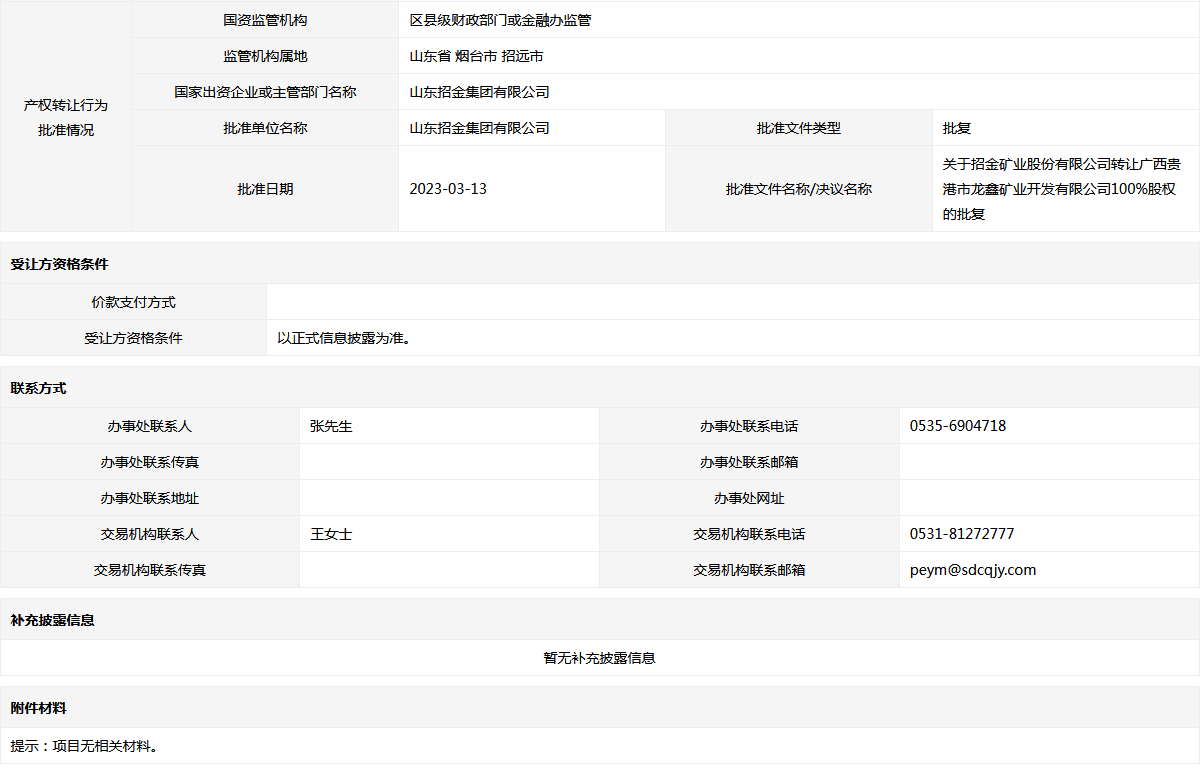Click the 办事处联系电话 label
Image resolution: width=1202 pixels, height=769 pixels.
[749, 426]
